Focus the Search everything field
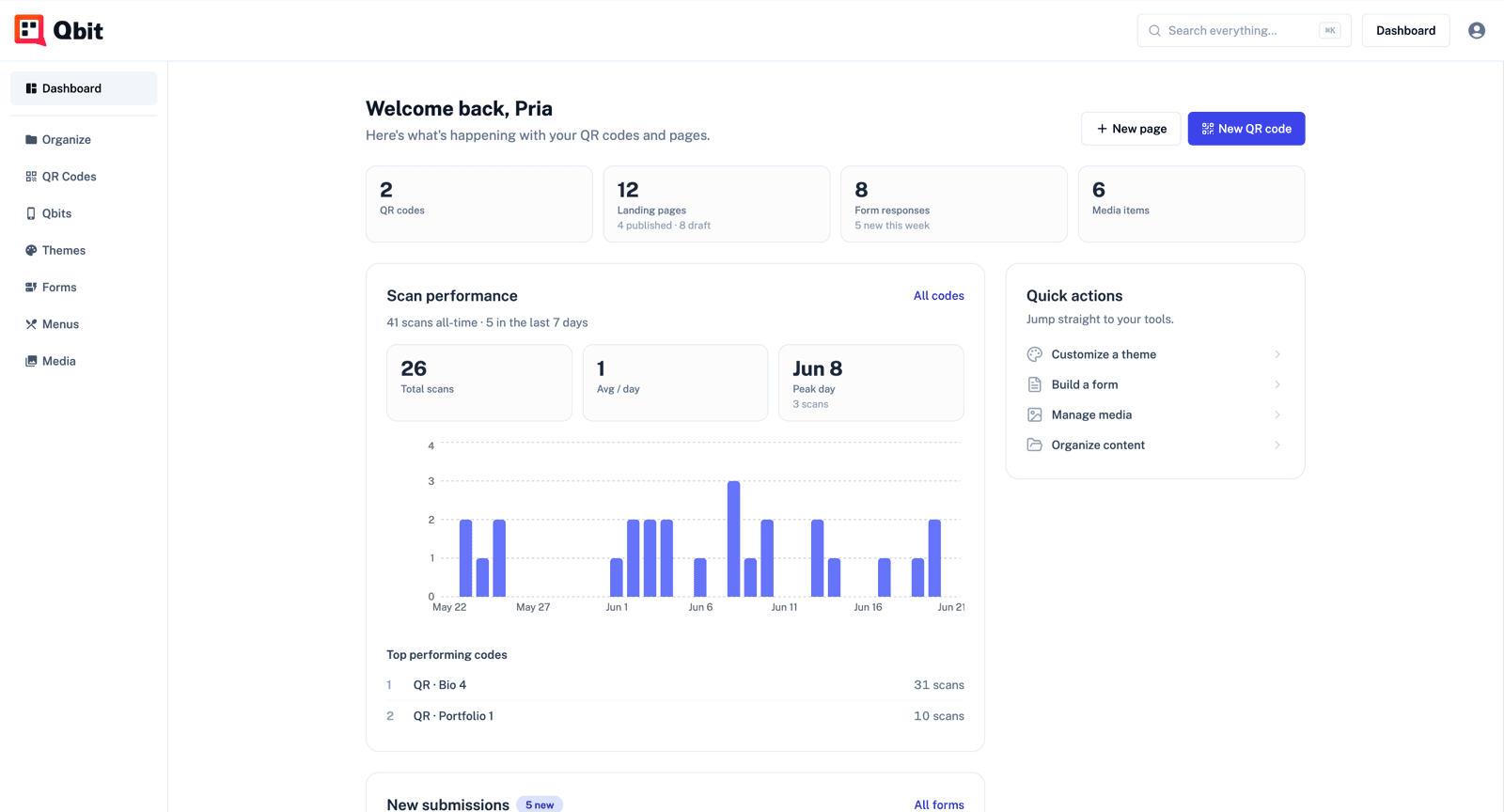This screenshot has height=812, width=1504. tap(1244, 30)
